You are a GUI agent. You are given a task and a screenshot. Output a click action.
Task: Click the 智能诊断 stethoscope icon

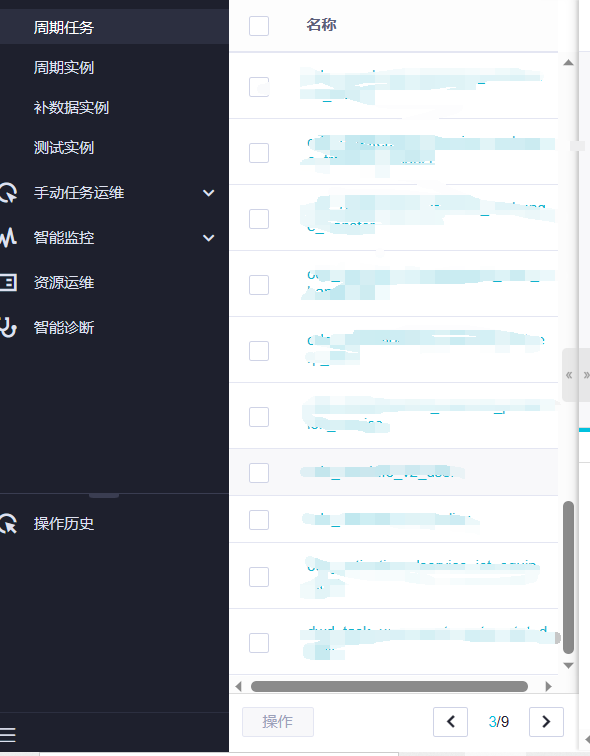[x=8, y=327]
